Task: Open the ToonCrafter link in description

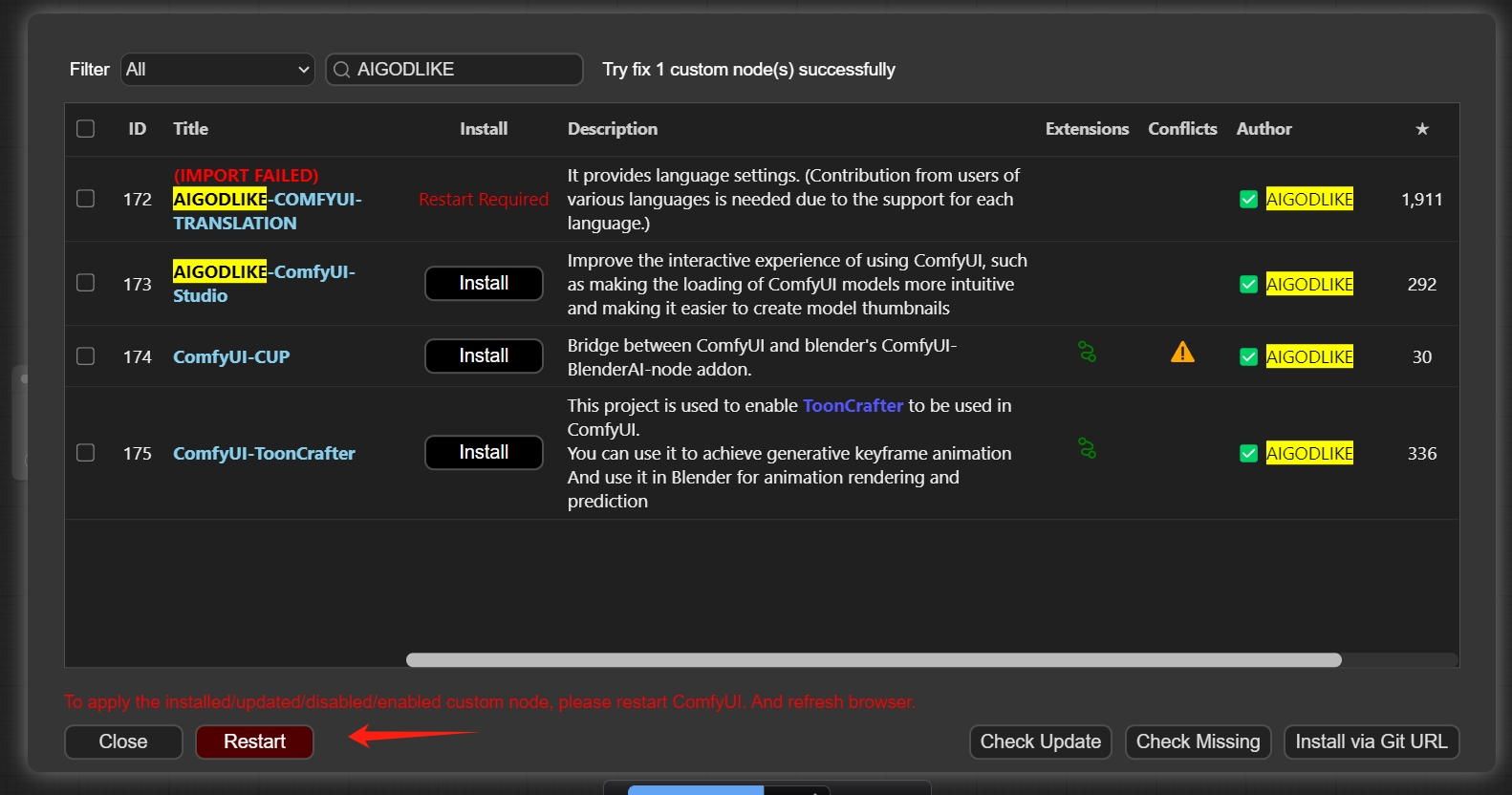Action: (x=853, y=406)
